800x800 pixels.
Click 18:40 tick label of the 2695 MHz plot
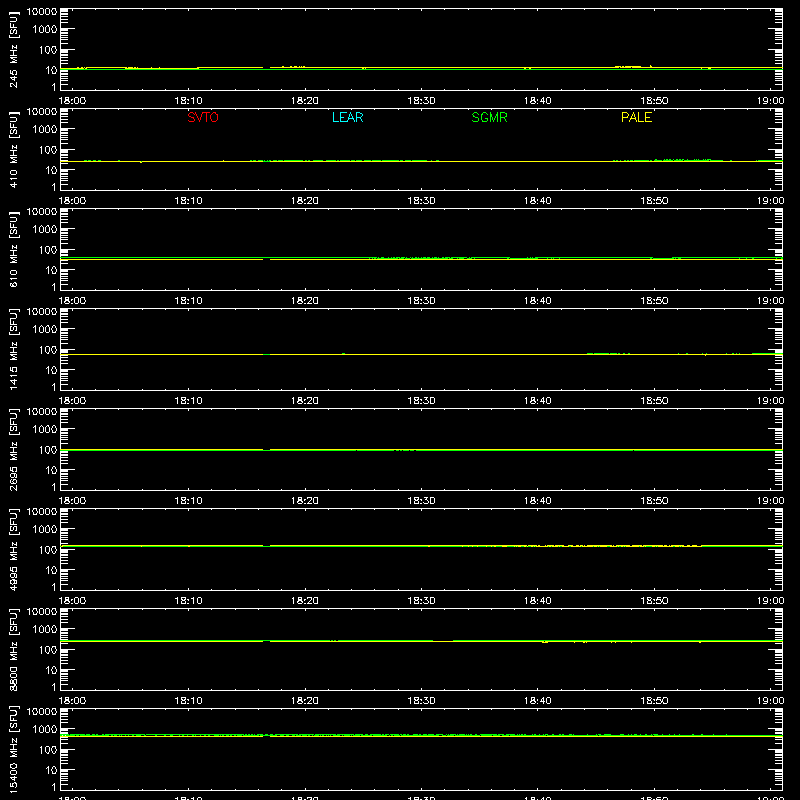click(x=538, y=501)
